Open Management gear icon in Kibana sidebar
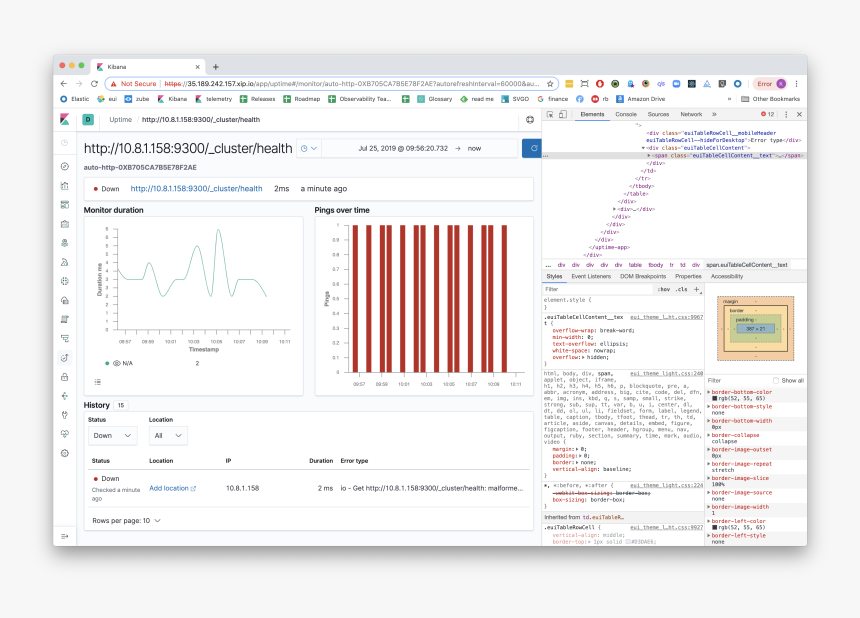 tap(64, 453)
